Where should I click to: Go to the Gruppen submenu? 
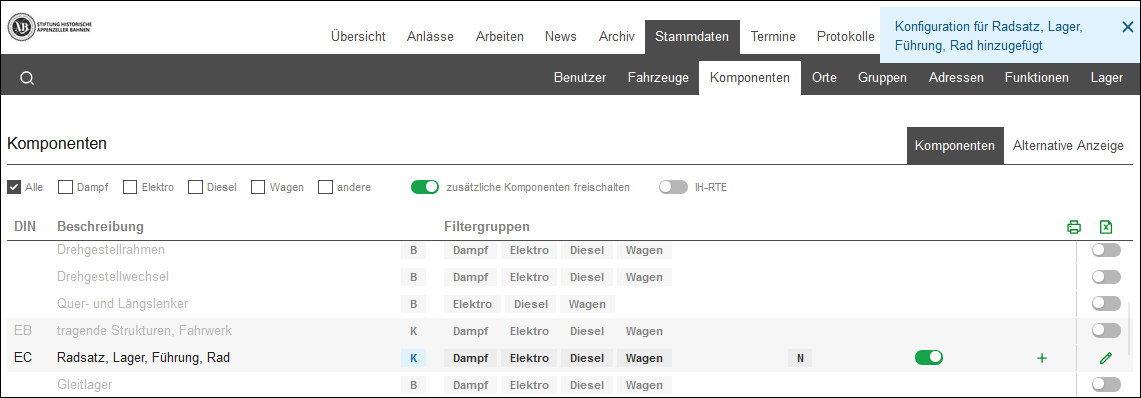882,78
